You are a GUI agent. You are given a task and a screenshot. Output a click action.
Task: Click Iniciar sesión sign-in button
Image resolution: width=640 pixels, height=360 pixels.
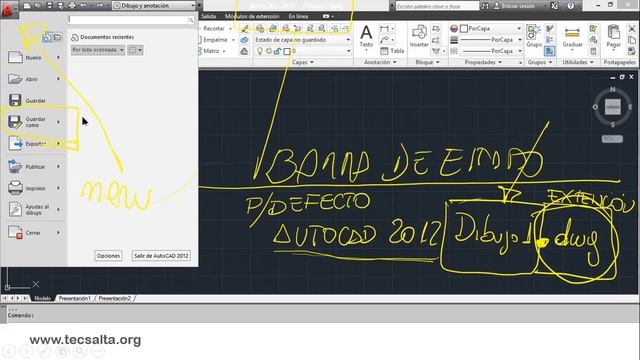(515, 6)
